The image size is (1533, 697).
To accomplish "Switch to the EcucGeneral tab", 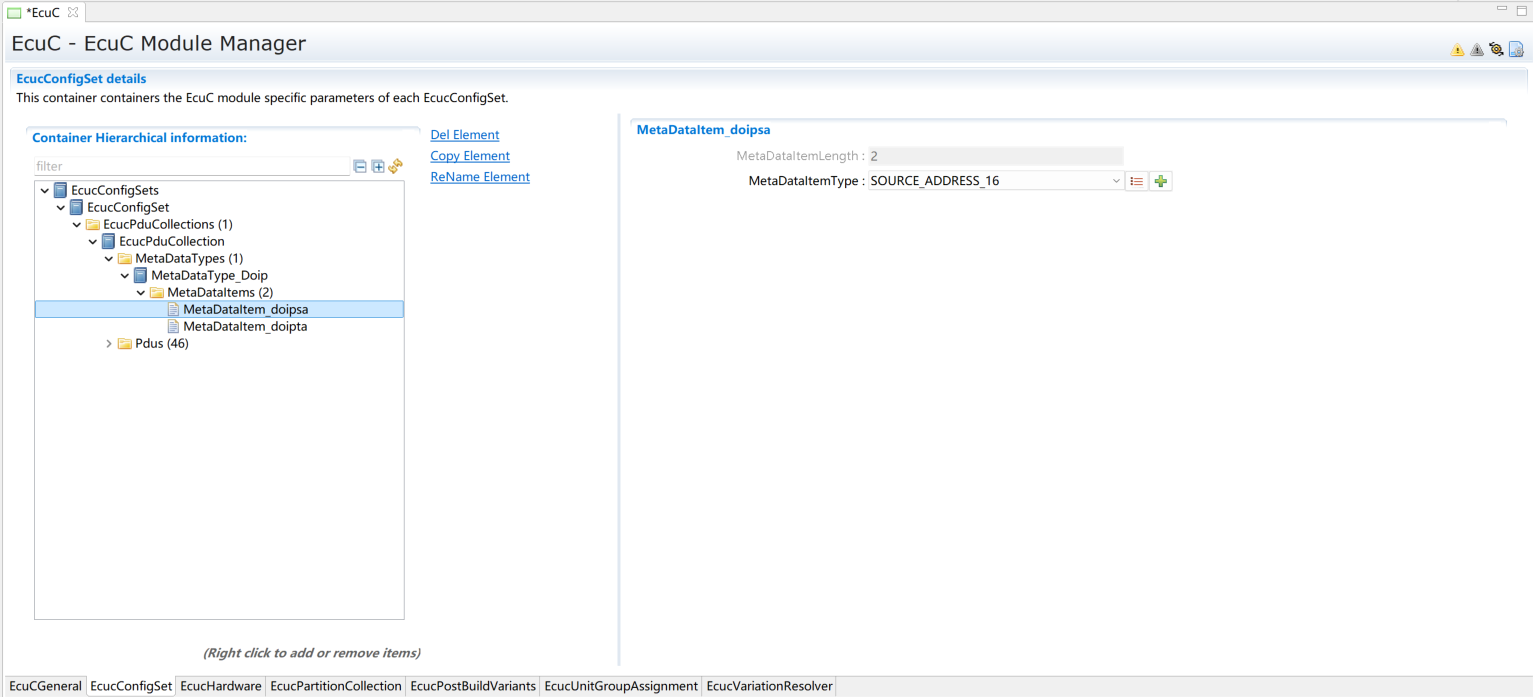I will click(45, 686).
